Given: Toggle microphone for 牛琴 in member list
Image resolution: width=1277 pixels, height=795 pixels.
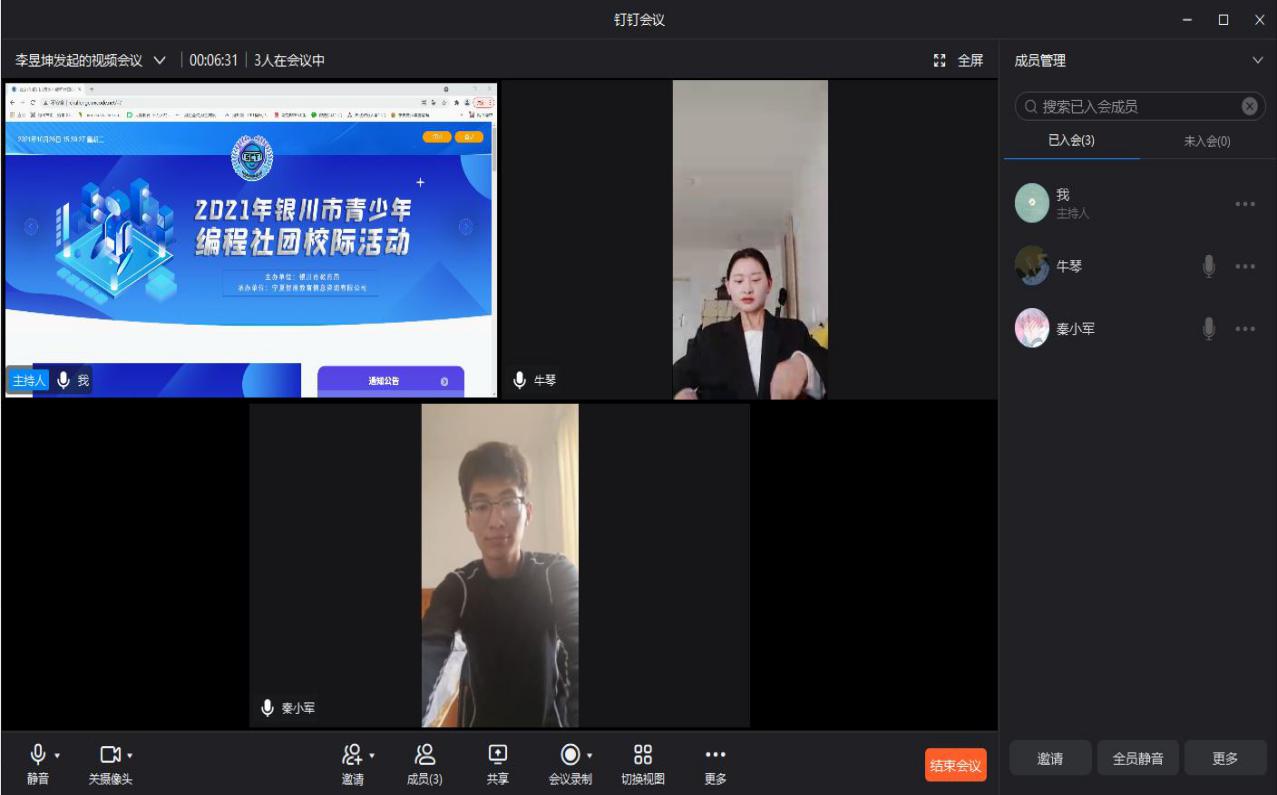Looking at the screenshot, I should (1209, 267).
